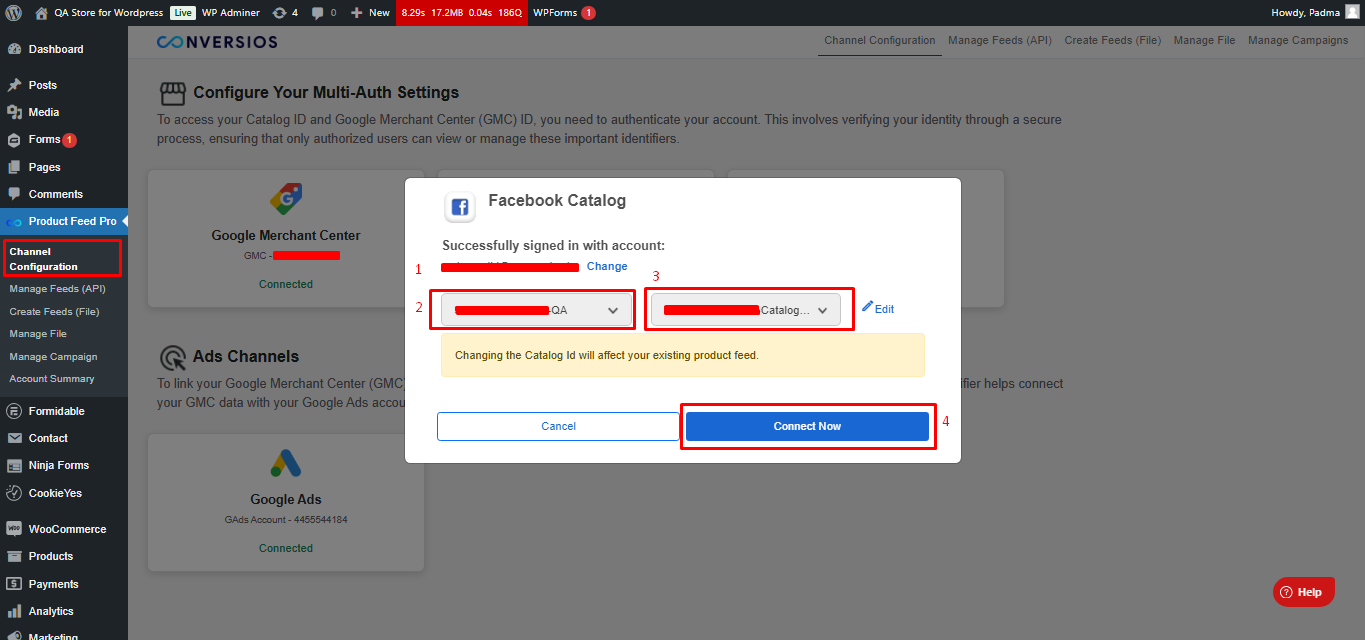This screenshot has height=640, width=1365.
Task: Click the Conversios logo
Action: coord(217,42)
